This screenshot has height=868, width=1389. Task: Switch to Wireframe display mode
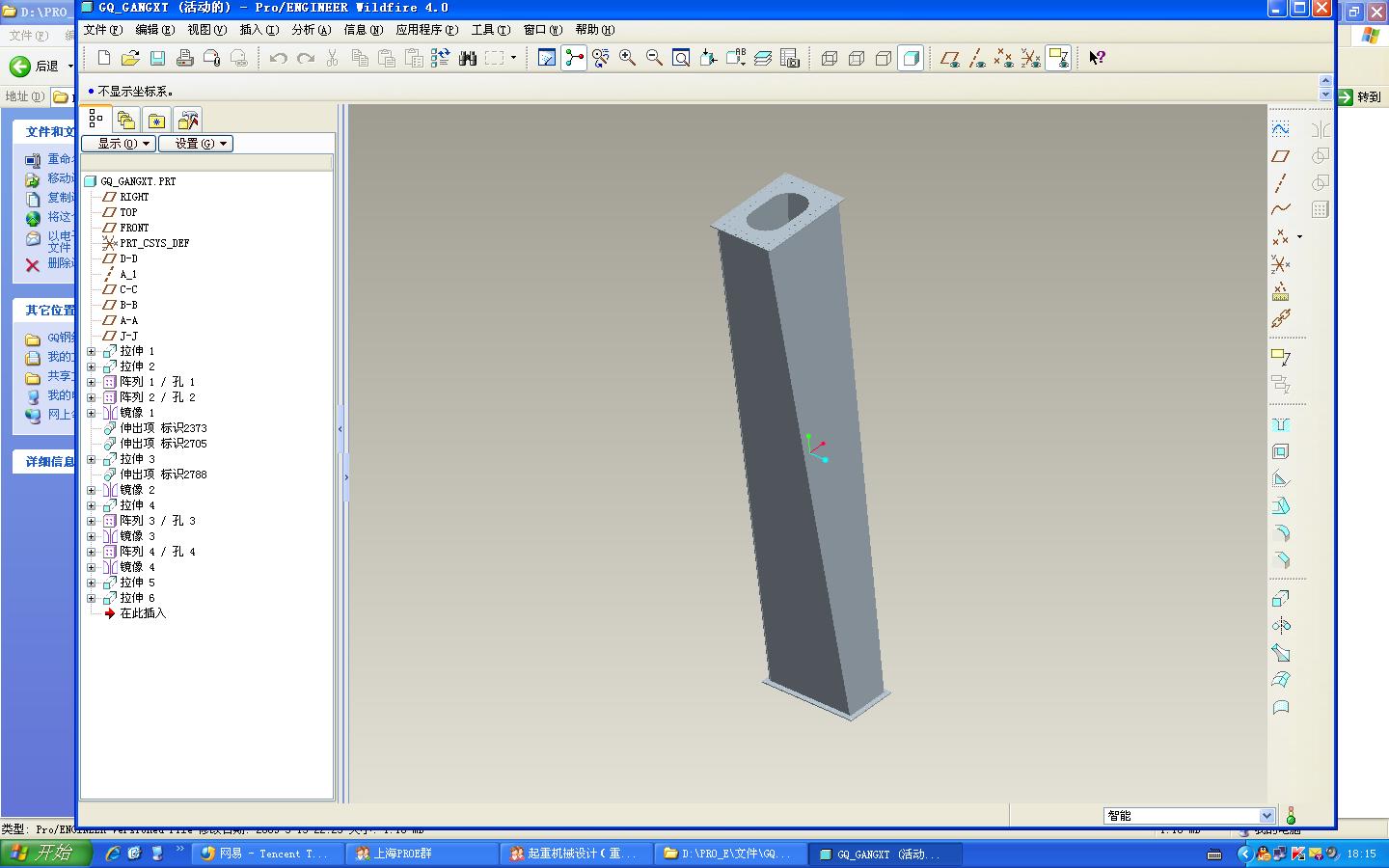pyautogui.click(x=830, y=58)
